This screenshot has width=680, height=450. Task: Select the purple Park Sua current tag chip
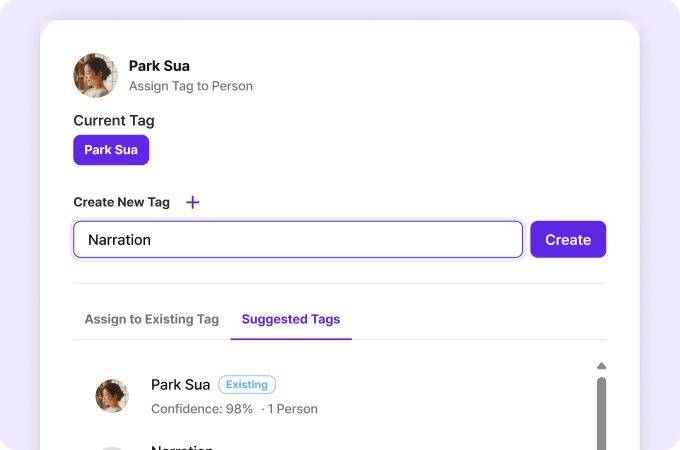point(111,150)
